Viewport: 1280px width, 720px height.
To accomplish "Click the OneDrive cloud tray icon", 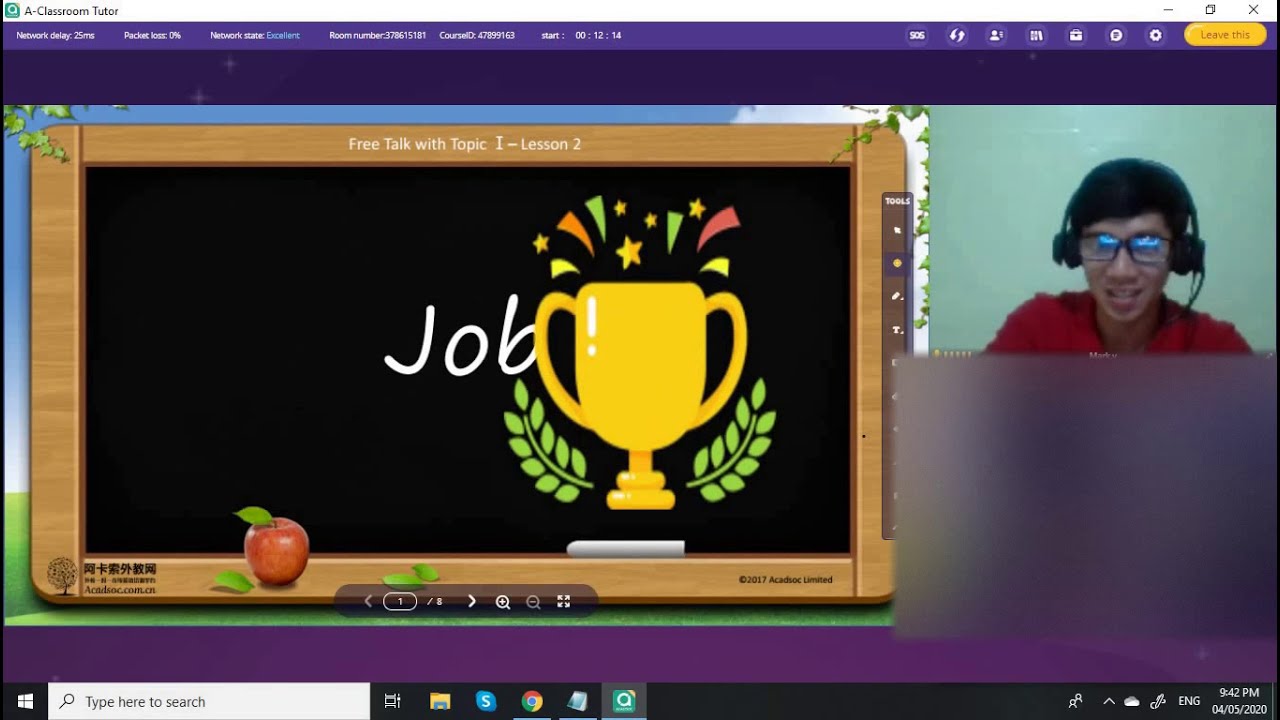I will [x=1132, y=701].
